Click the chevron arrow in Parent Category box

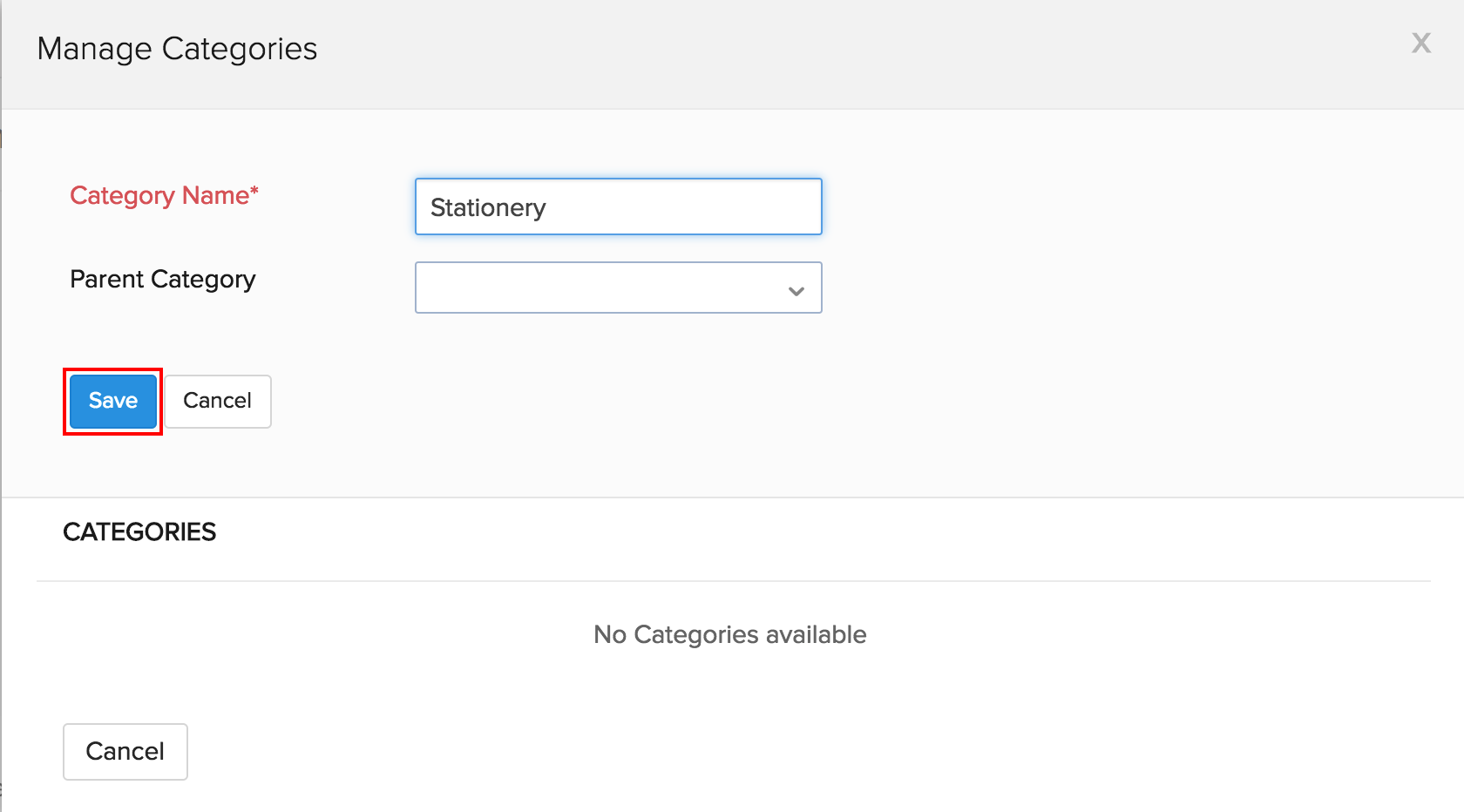[796, 291]
